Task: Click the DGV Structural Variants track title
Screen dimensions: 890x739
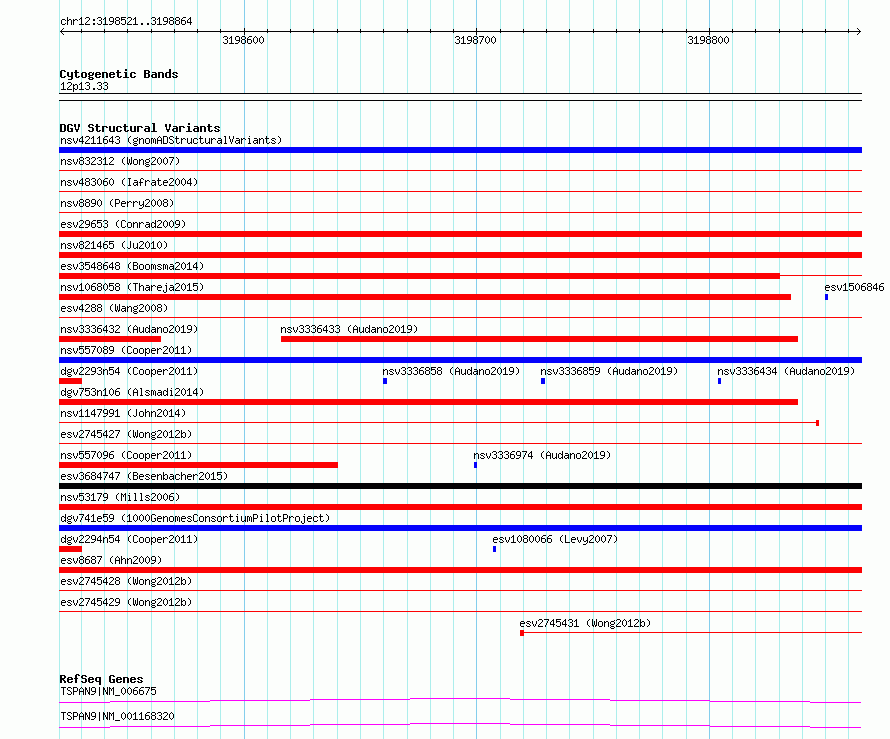Action: coord(140,128)
